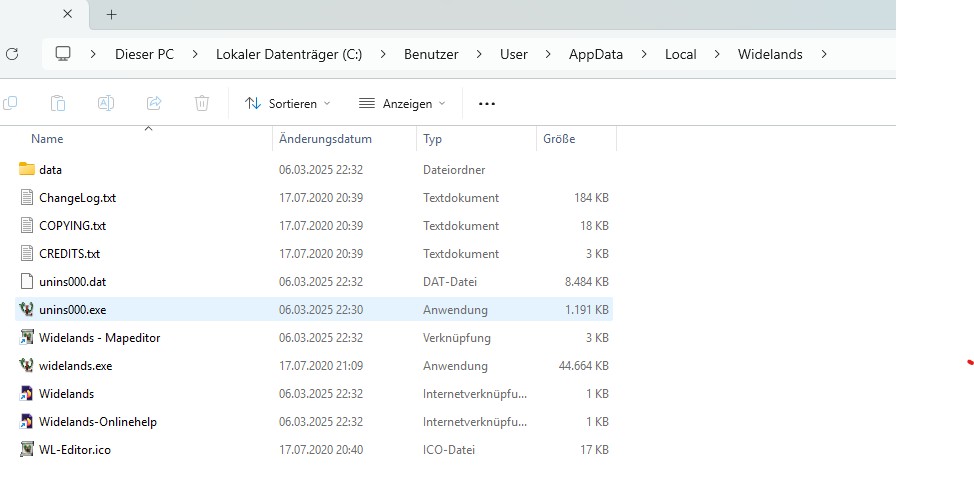974x503 pixels.
Task: Select the unins000.dat file name
Action: coord(72,281)
